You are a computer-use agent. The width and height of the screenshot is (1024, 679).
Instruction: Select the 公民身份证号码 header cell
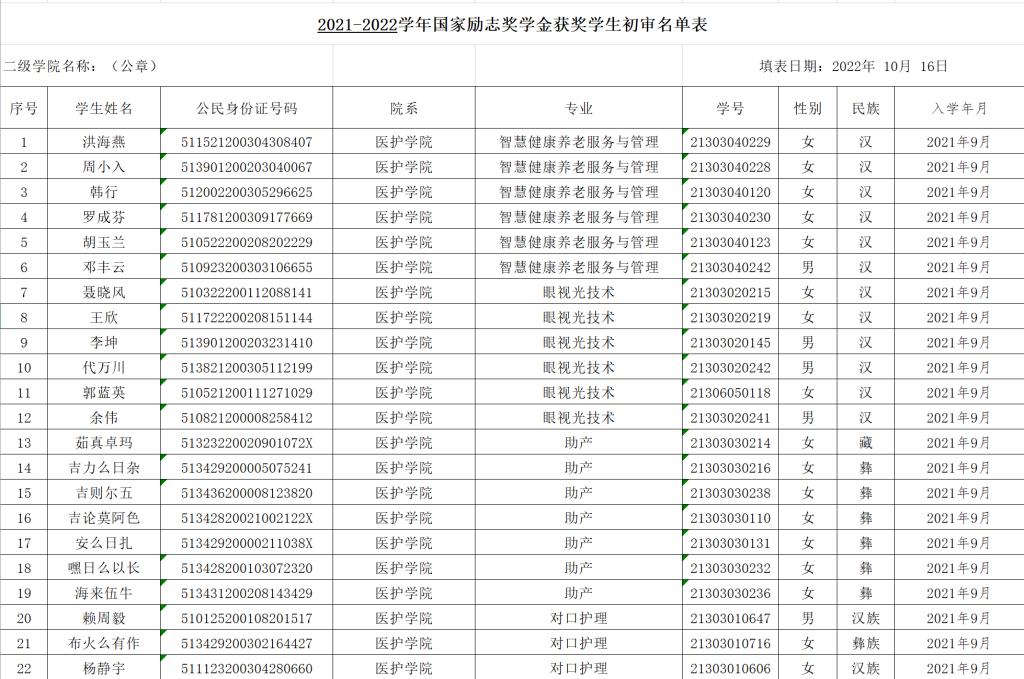[x=247, y=108]
